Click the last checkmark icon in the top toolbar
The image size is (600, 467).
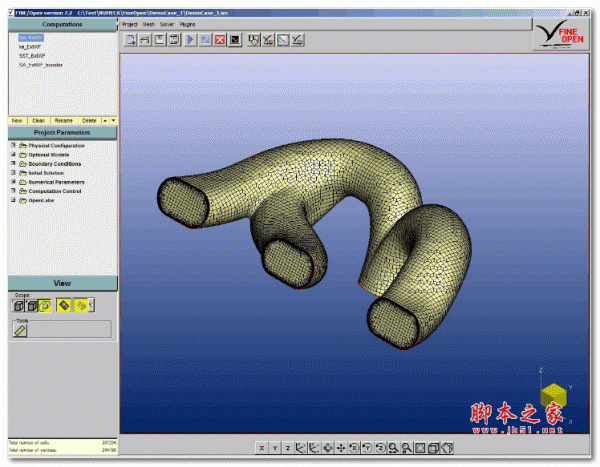[x=298, y=39]
